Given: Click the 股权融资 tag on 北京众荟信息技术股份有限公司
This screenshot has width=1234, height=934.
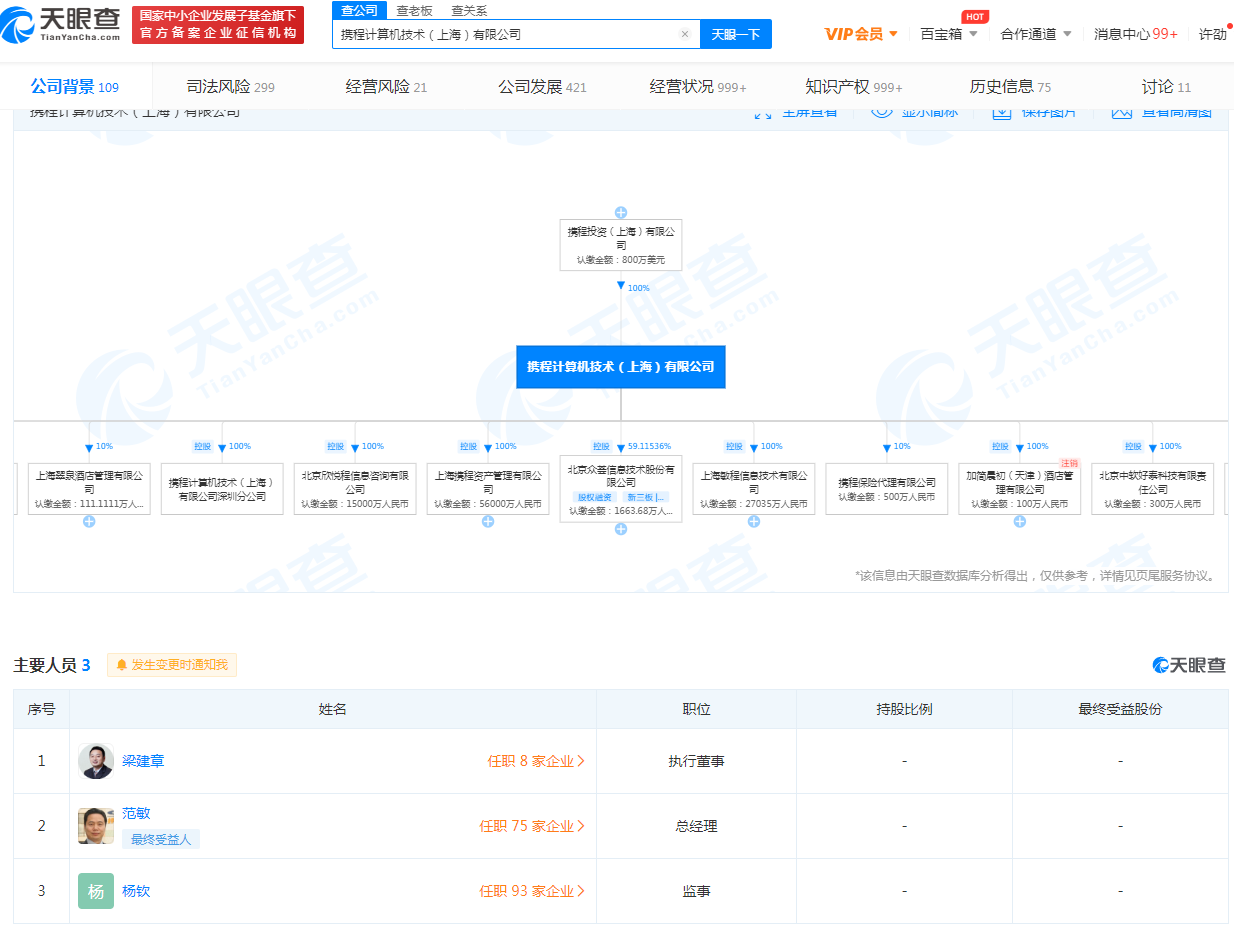Looking at the screenshot, I should 595,497.
